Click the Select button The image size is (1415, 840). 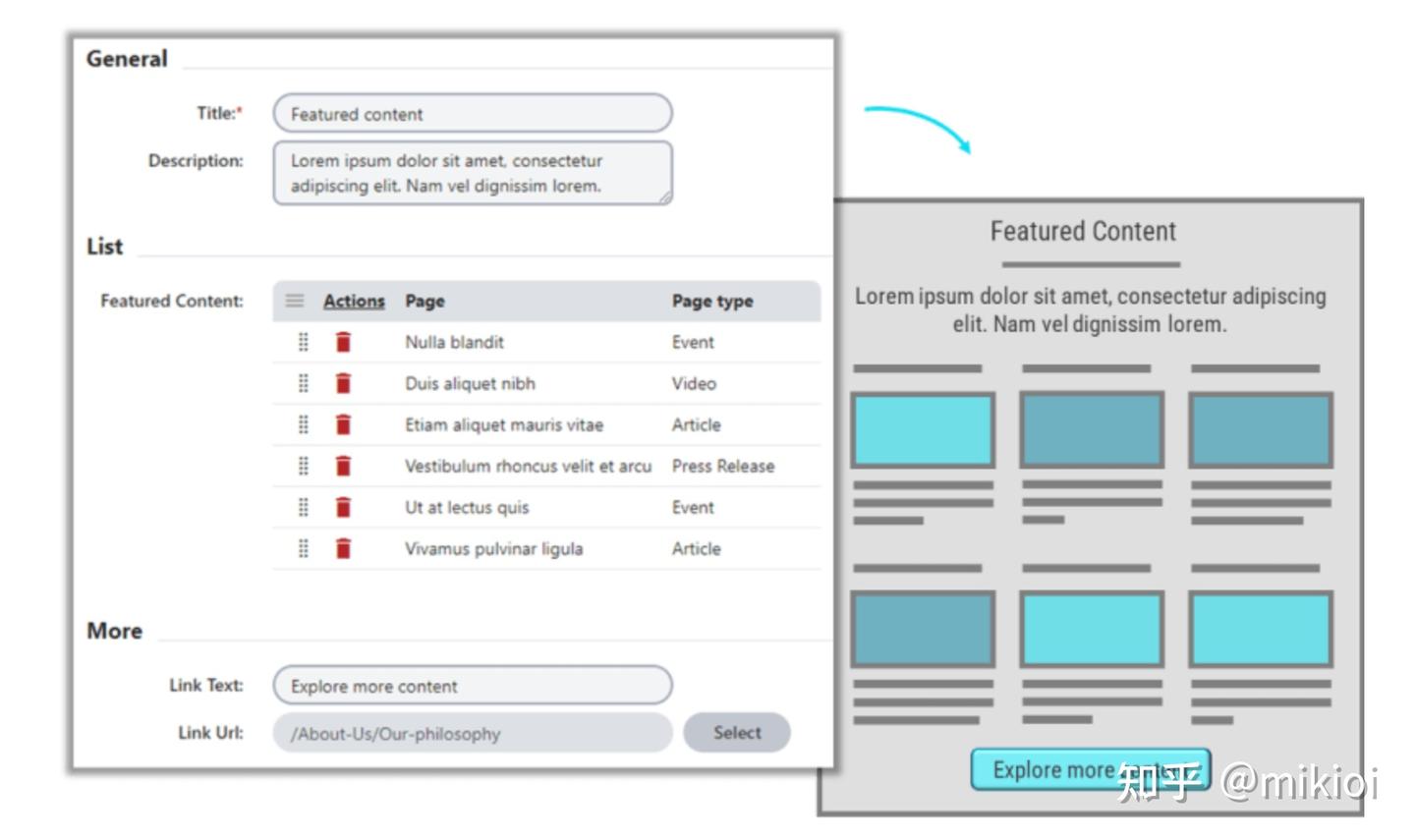pyautogui.click(x=737, y=732)
